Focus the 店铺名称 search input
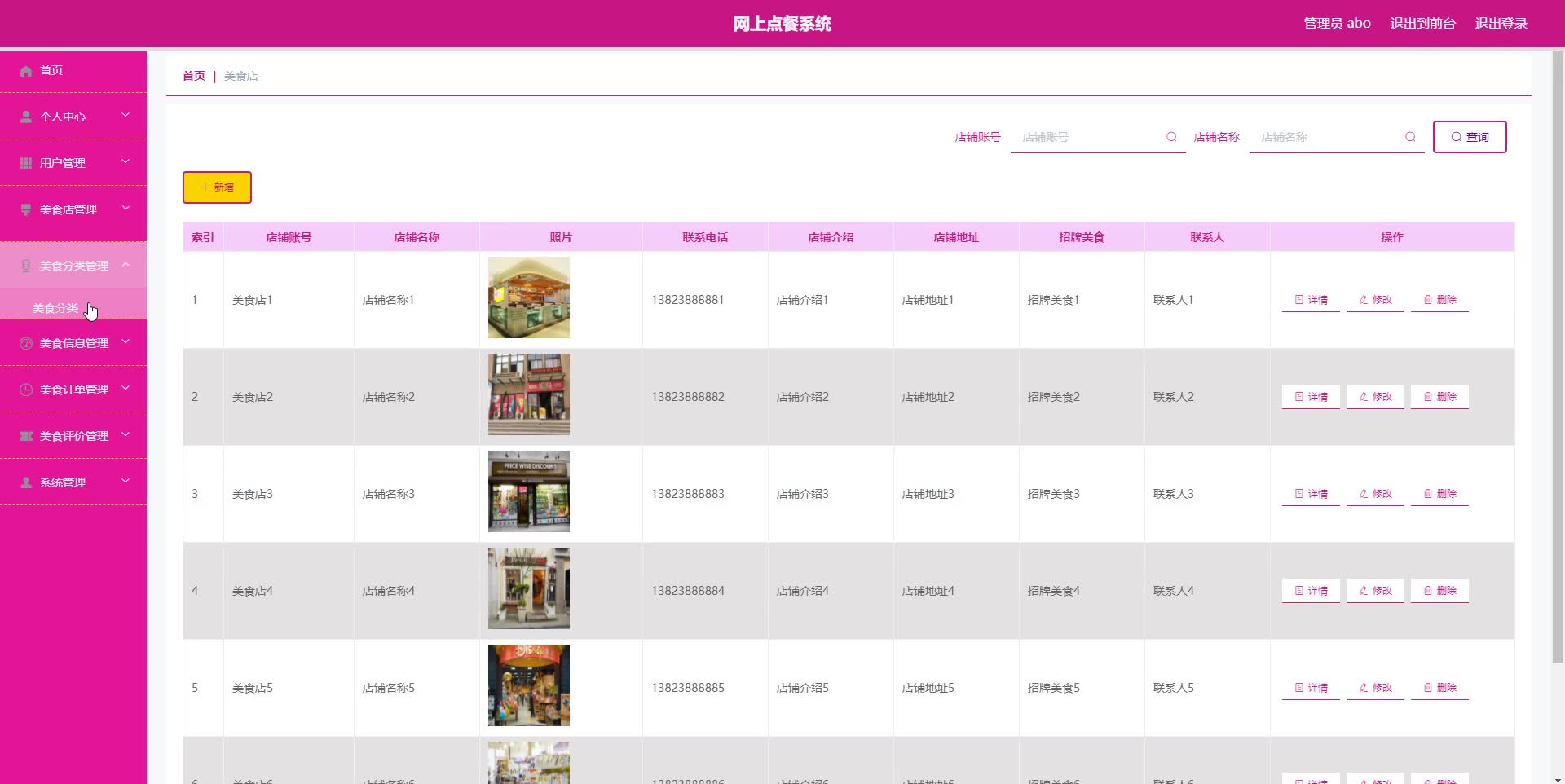1565x784 pixels. (x=1337, y=137)
